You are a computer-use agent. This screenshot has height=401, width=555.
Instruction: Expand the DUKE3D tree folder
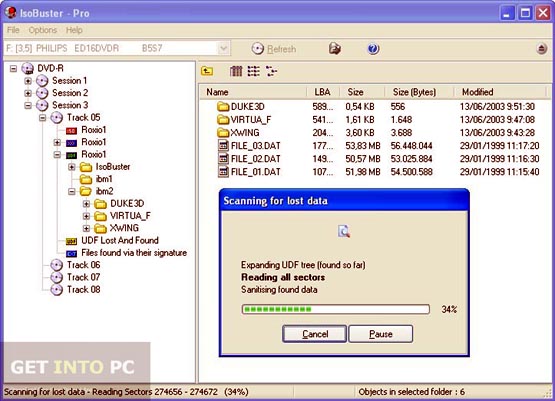(x=86, y=204)
